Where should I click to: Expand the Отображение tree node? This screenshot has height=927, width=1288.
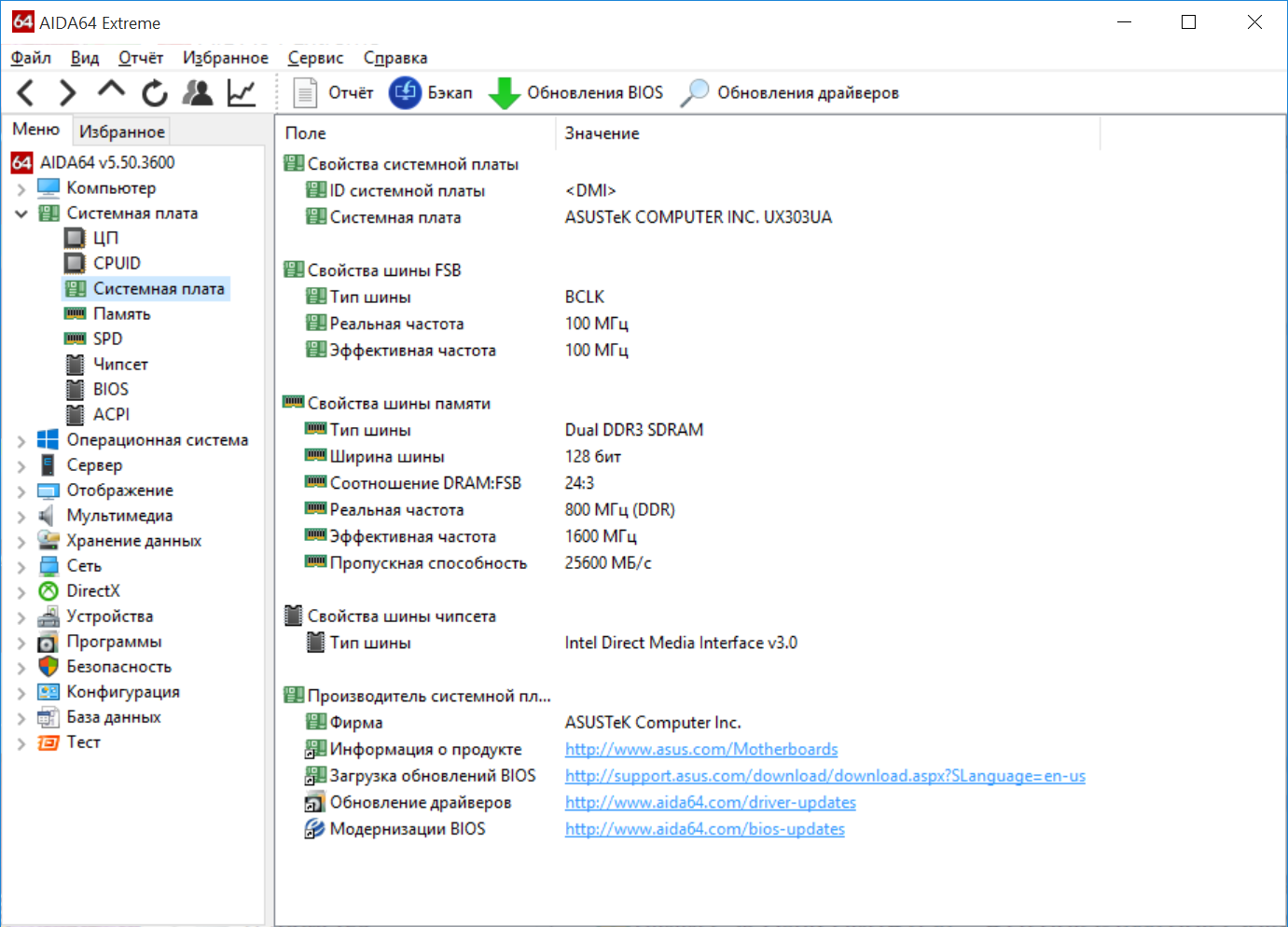coord(21,491)
